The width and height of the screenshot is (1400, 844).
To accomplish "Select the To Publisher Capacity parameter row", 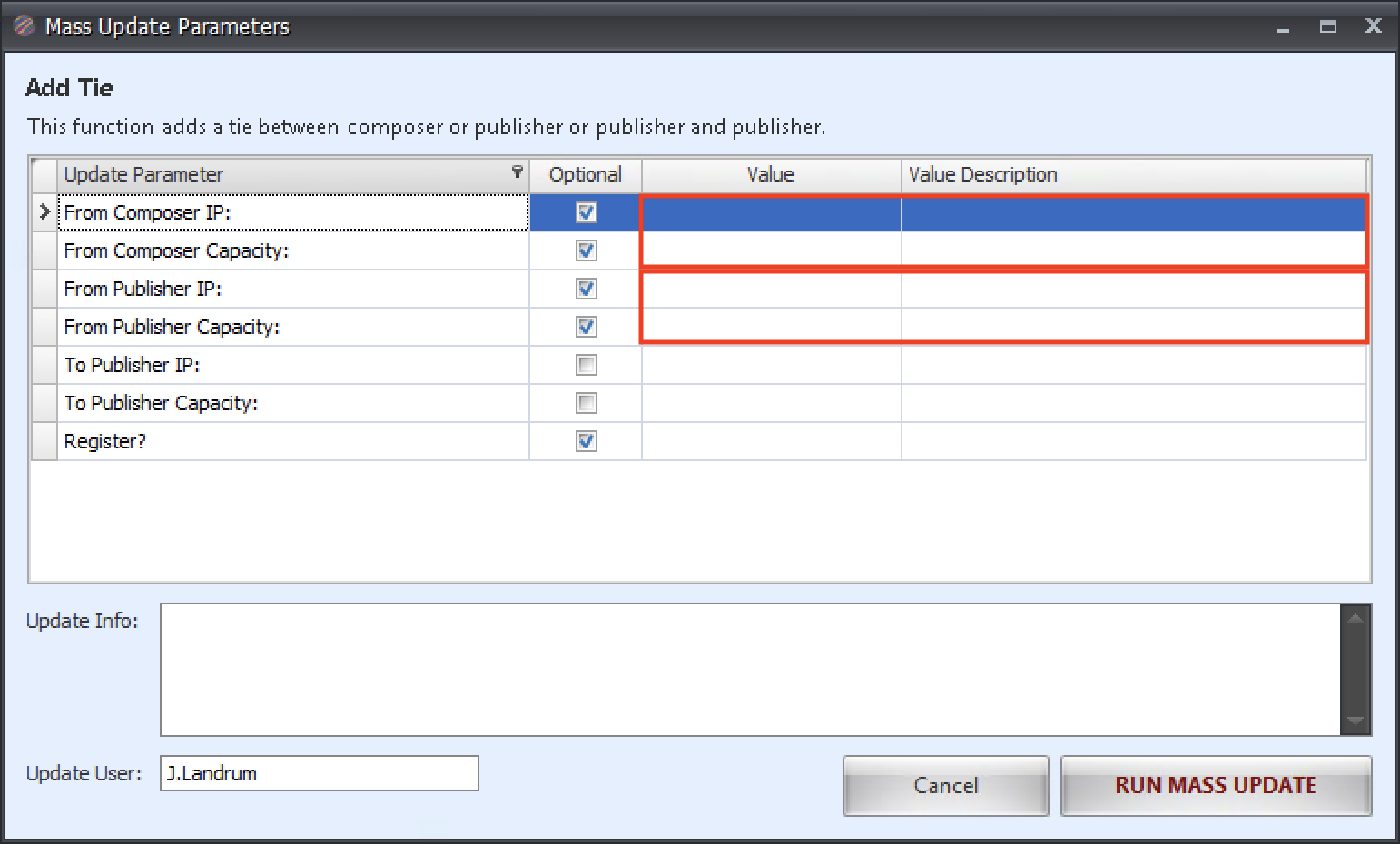I will (291, 403).
